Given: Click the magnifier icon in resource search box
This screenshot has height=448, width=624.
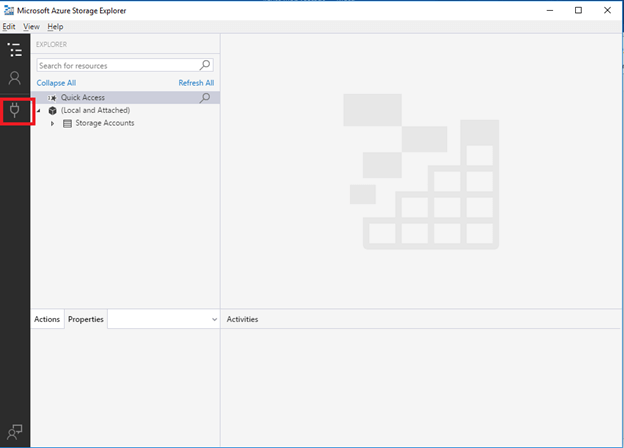Looking at the screenshot, I should pyautogui.click(x=205, y=65).
